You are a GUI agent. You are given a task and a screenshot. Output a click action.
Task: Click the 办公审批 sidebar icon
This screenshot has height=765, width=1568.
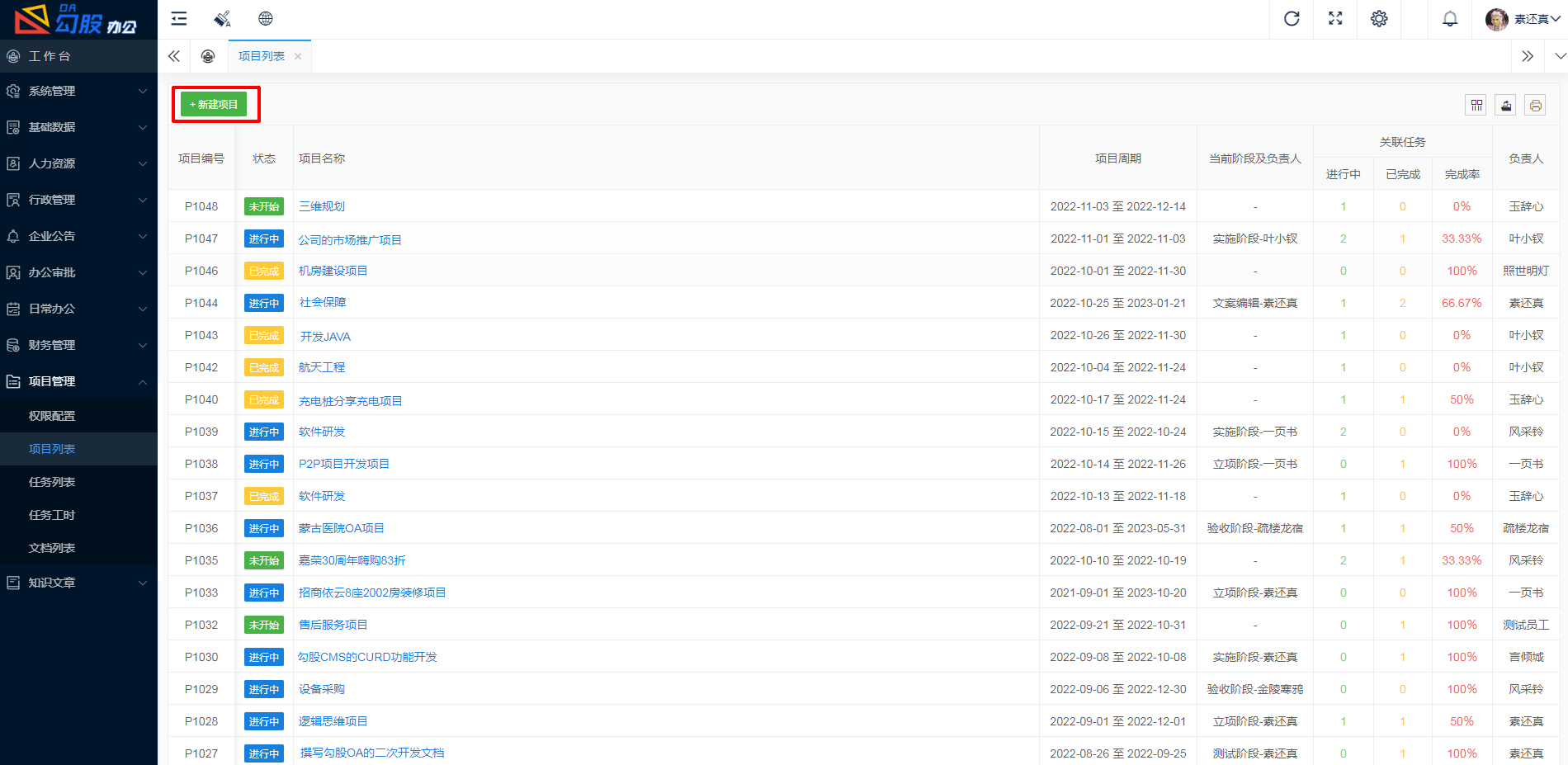click(x=13, y=272)
